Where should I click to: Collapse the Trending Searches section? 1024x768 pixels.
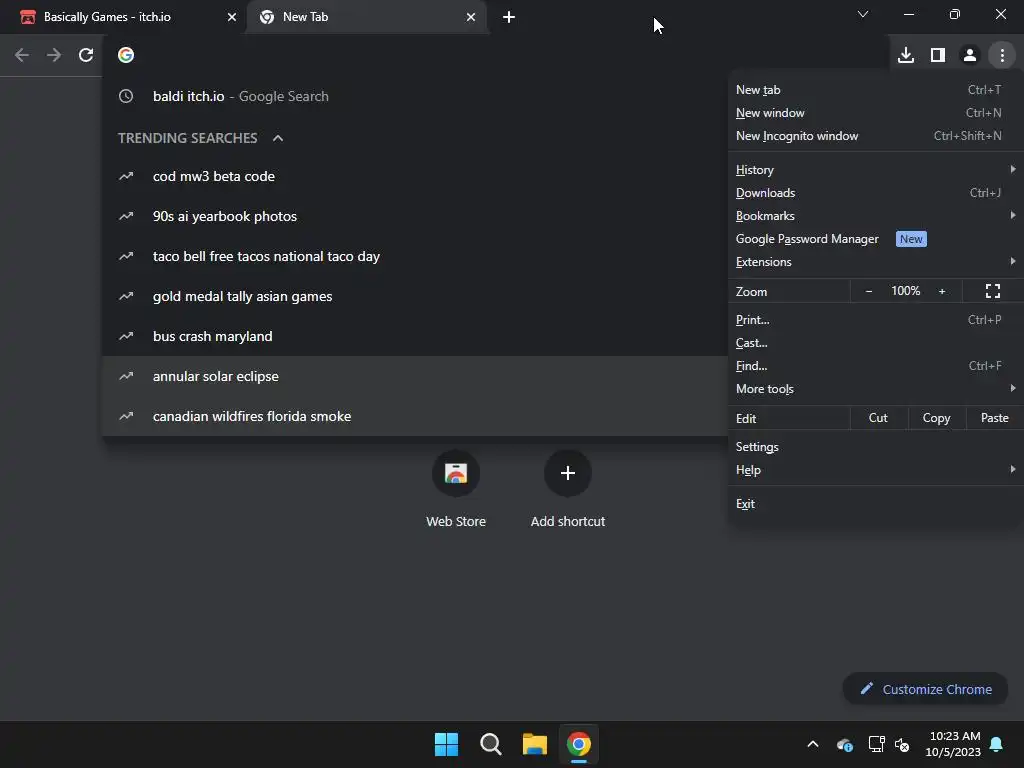point(278,138)
